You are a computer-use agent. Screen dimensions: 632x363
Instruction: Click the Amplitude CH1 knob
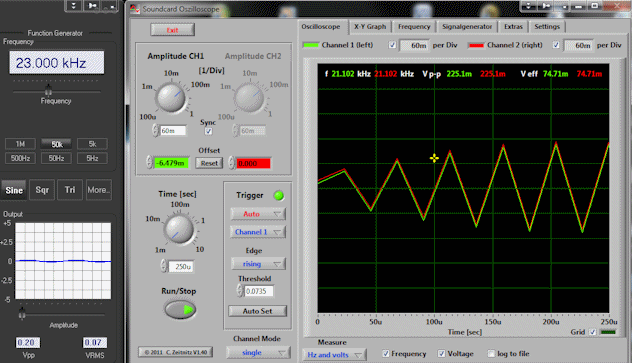[171, 97]
